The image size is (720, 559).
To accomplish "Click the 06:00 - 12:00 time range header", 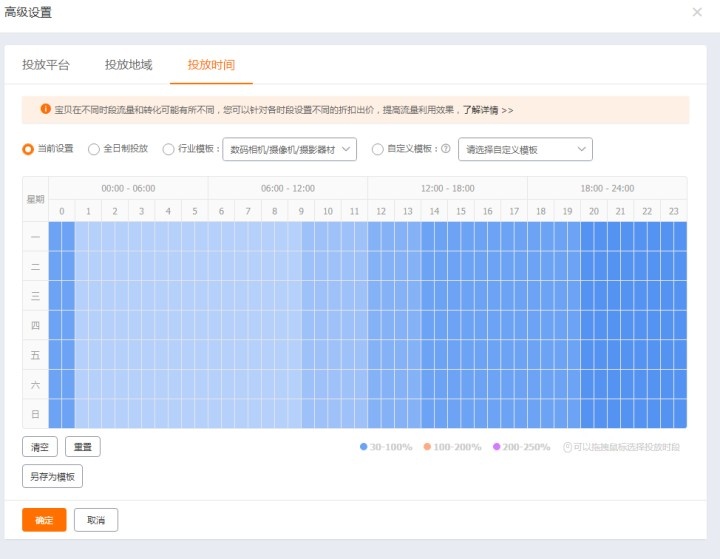I will [x=288, y=188].
